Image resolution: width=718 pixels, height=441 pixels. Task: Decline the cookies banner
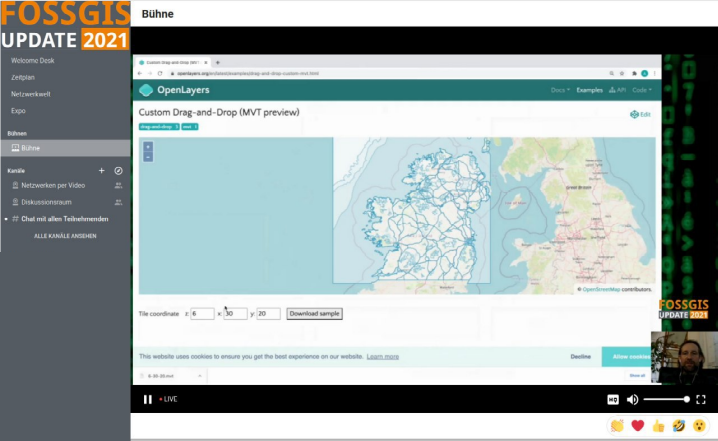tap(580, 357)
